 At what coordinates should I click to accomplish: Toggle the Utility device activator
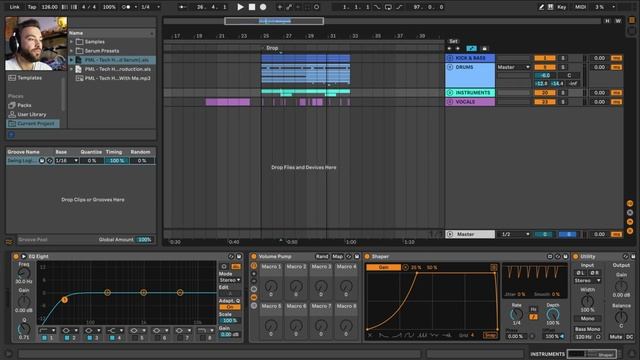point(576,256)
